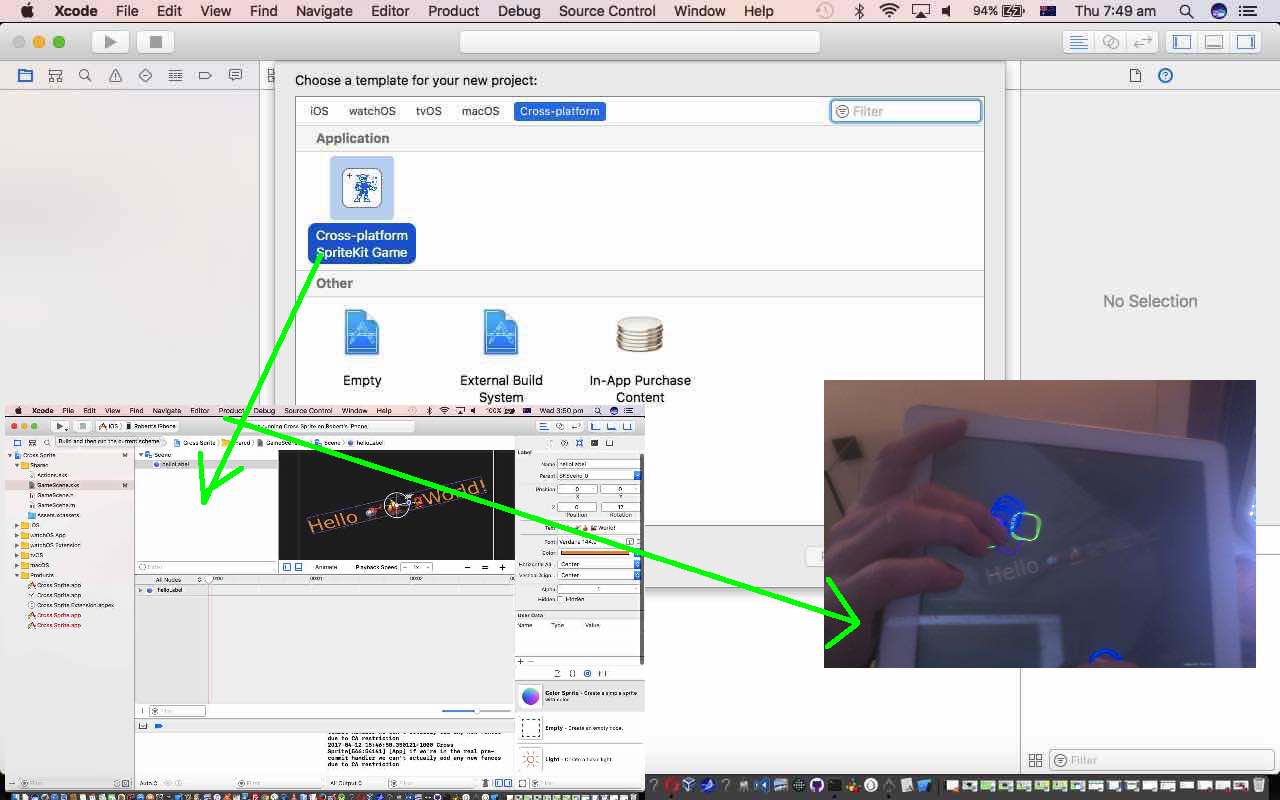Click the 'Other' section header
This screenshot has height=800, width=1280.
(334, 283)
